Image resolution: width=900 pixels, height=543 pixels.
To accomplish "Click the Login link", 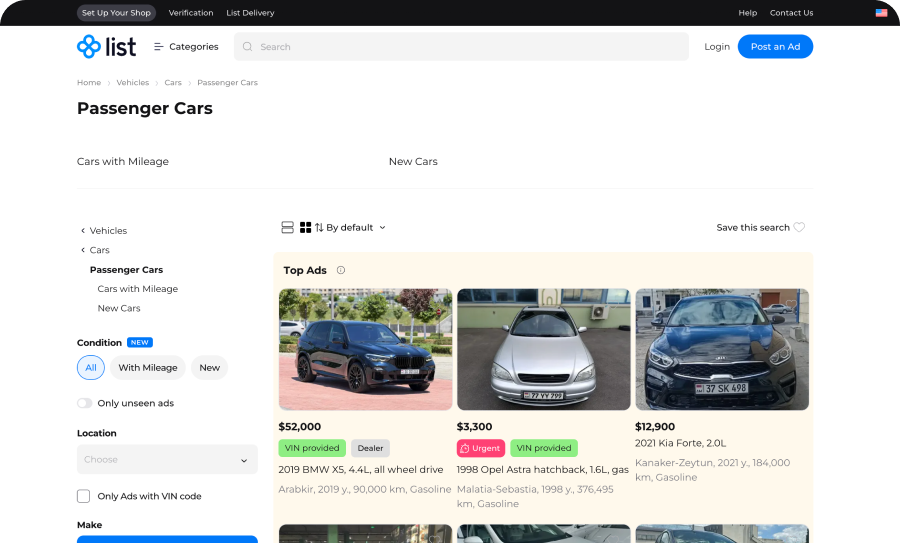I will point(717,46).
